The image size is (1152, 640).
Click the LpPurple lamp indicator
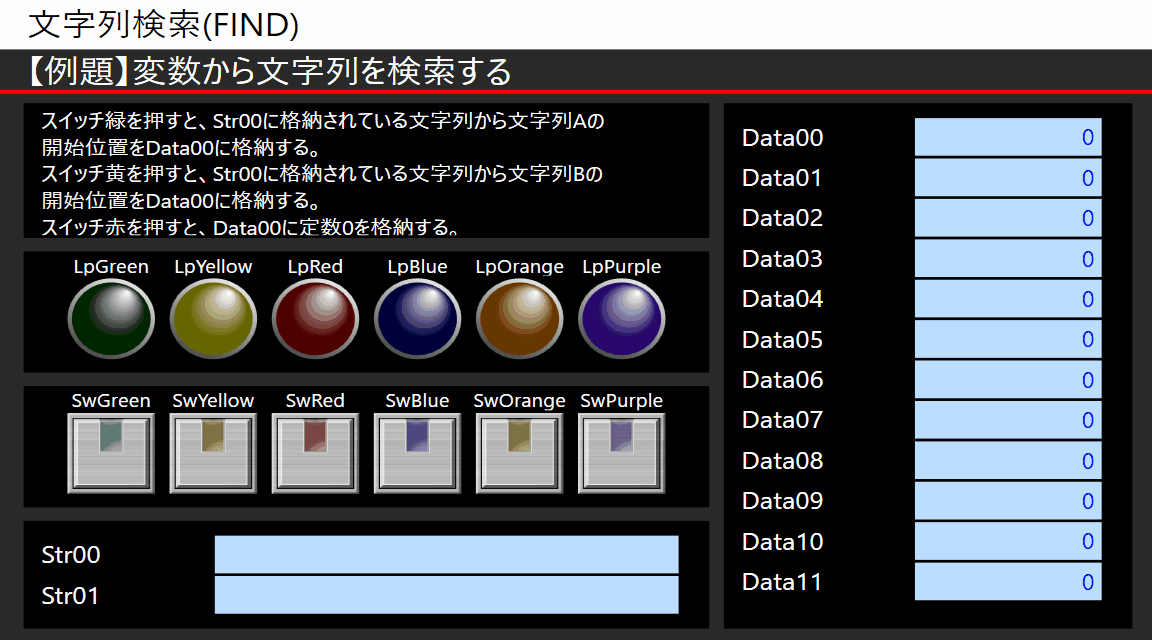click(621, 319)
